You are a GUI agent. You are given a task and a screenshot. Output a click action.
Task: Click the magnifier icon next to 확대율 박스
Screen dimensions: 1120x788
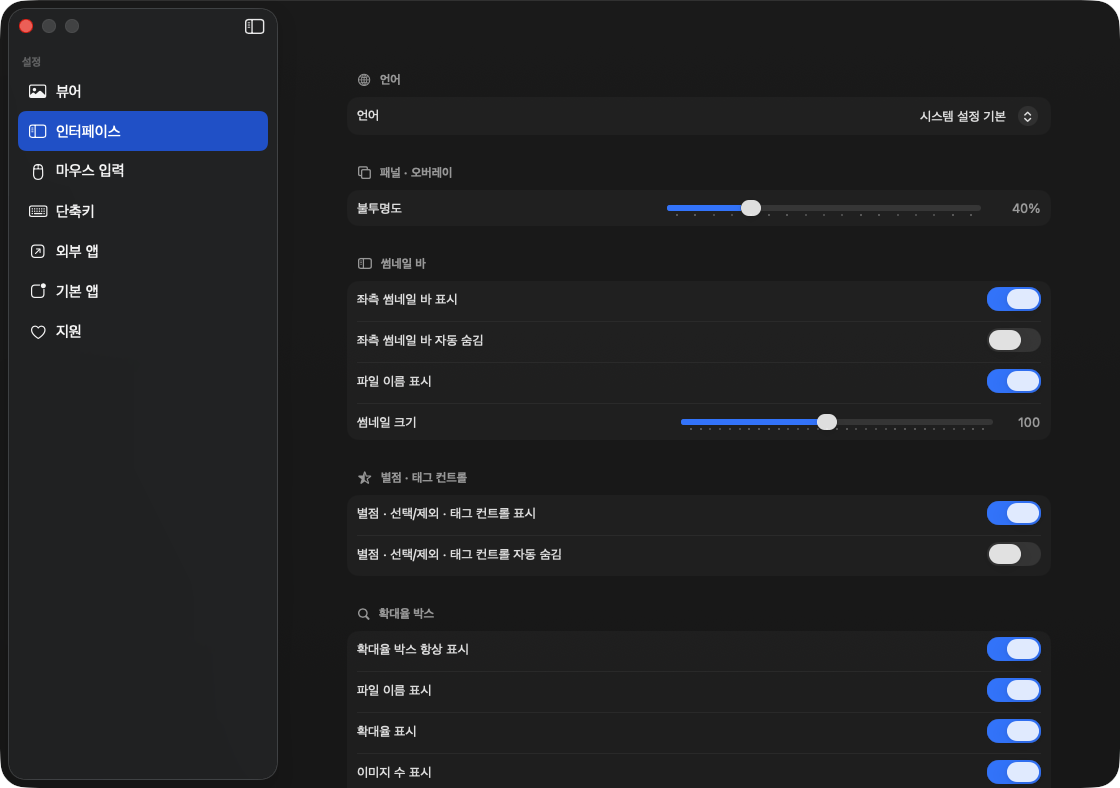tap(364, 614)
